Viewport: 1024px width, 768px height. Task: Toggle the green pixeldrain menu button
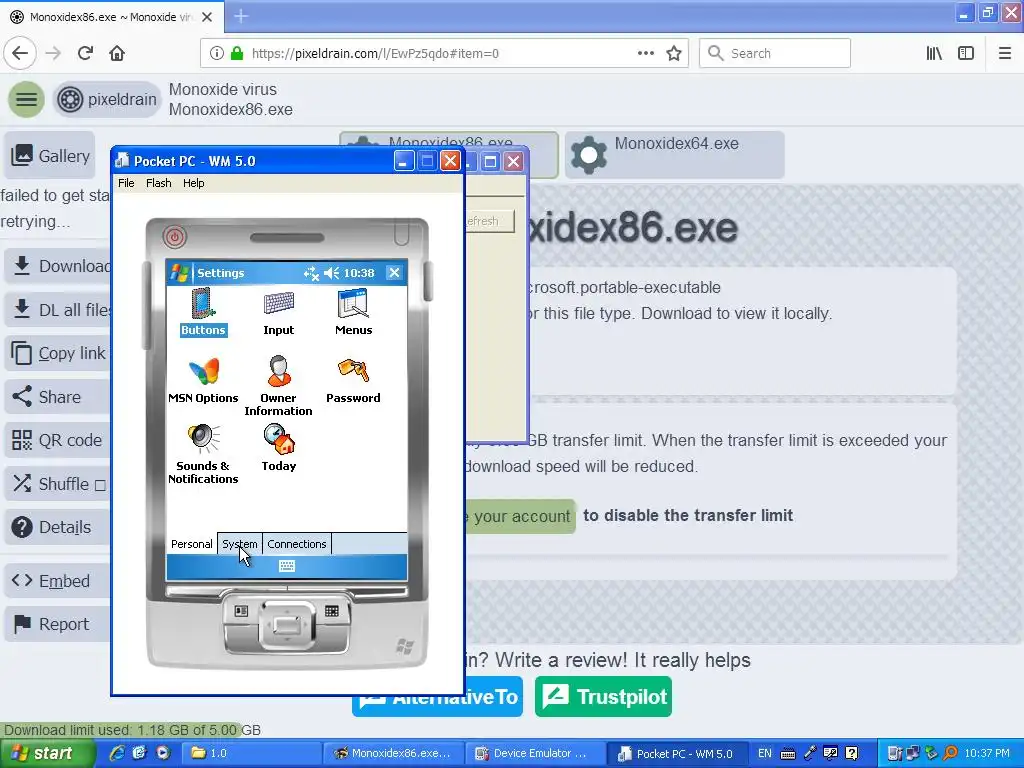pyautogui.click(x=26, y=99)
